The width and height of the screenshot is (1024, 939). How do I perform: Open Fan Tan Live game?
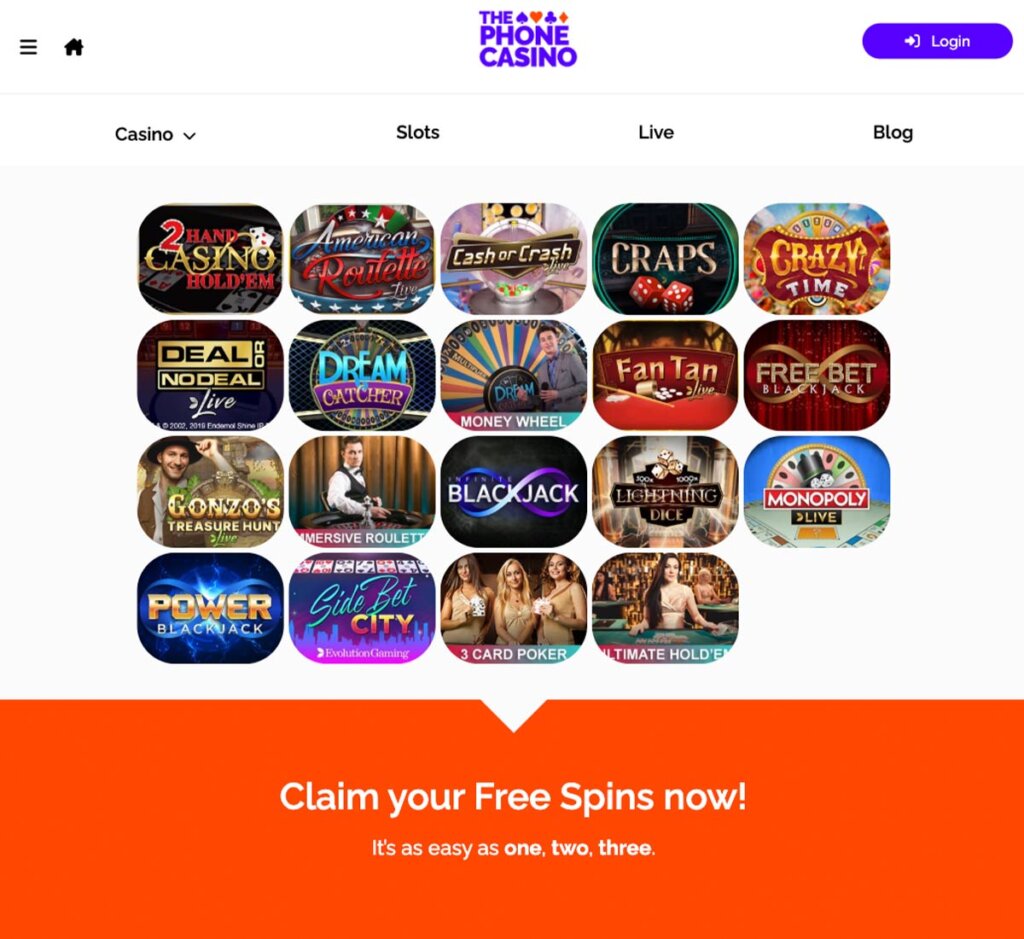click(665, 375)
